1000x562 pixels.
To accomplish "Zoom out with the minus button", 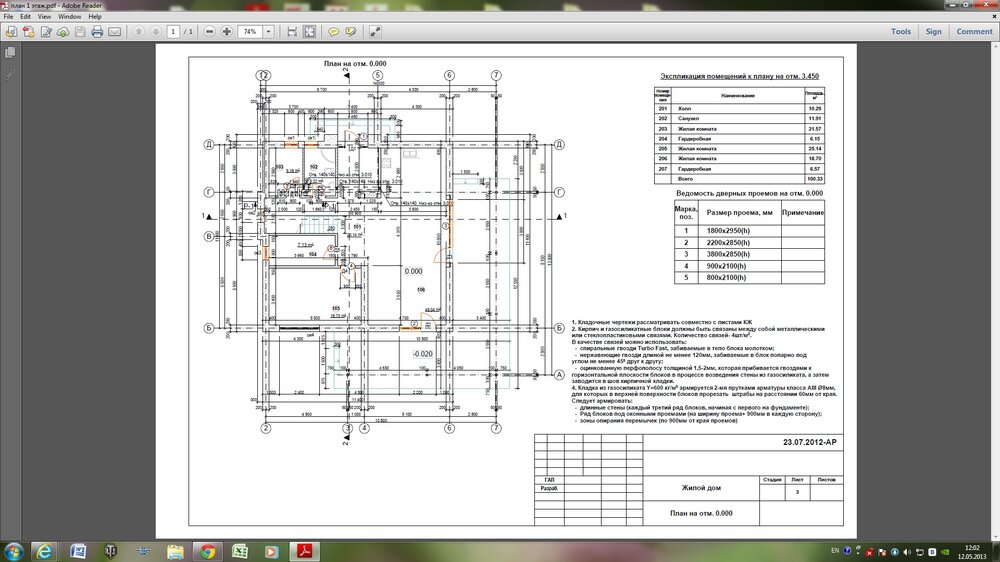I will pyautogui.click(x=210, y=32).
